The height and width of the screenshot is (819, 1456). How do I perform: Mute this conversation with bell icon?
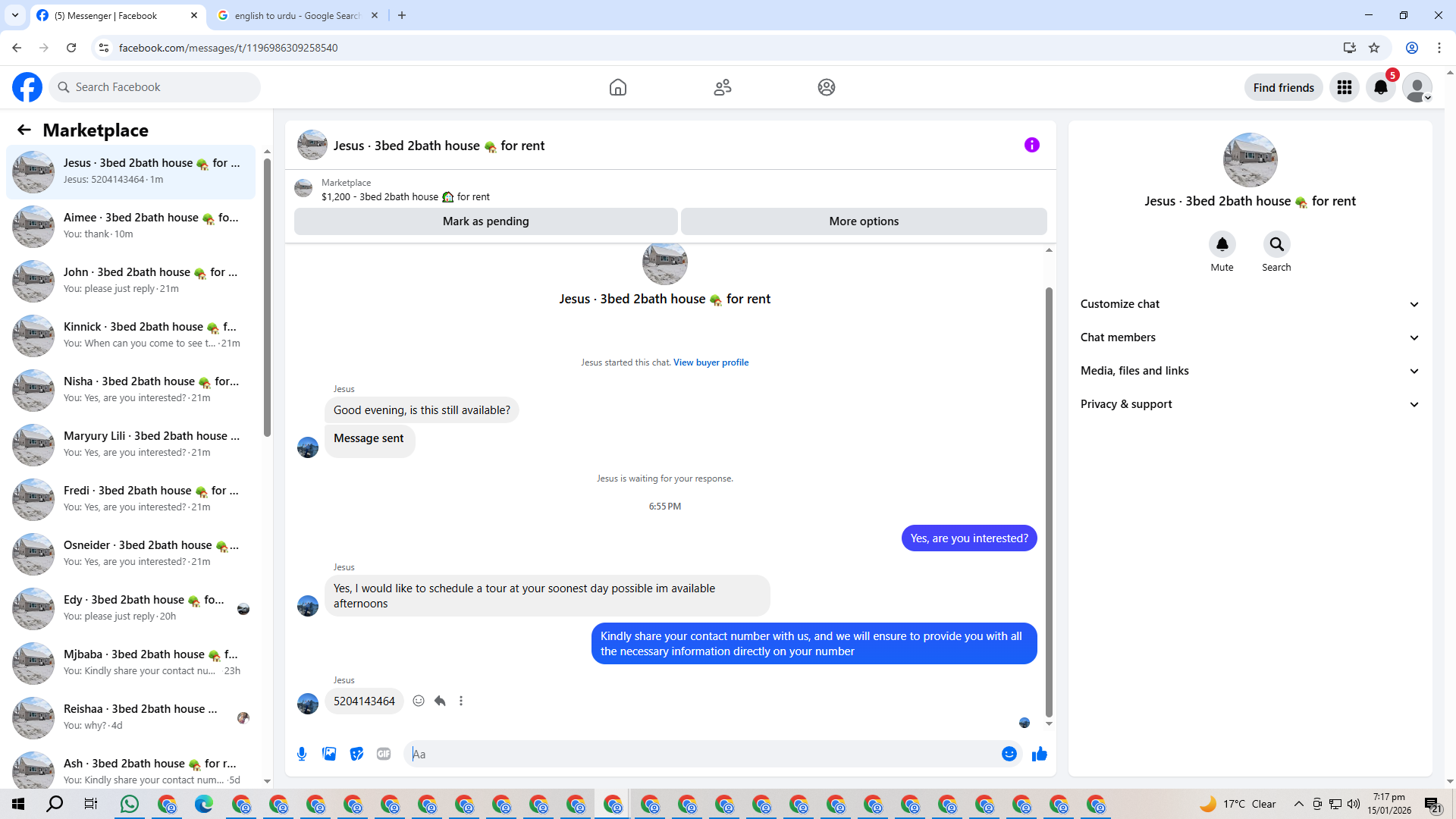click(x=1222, y=244)
